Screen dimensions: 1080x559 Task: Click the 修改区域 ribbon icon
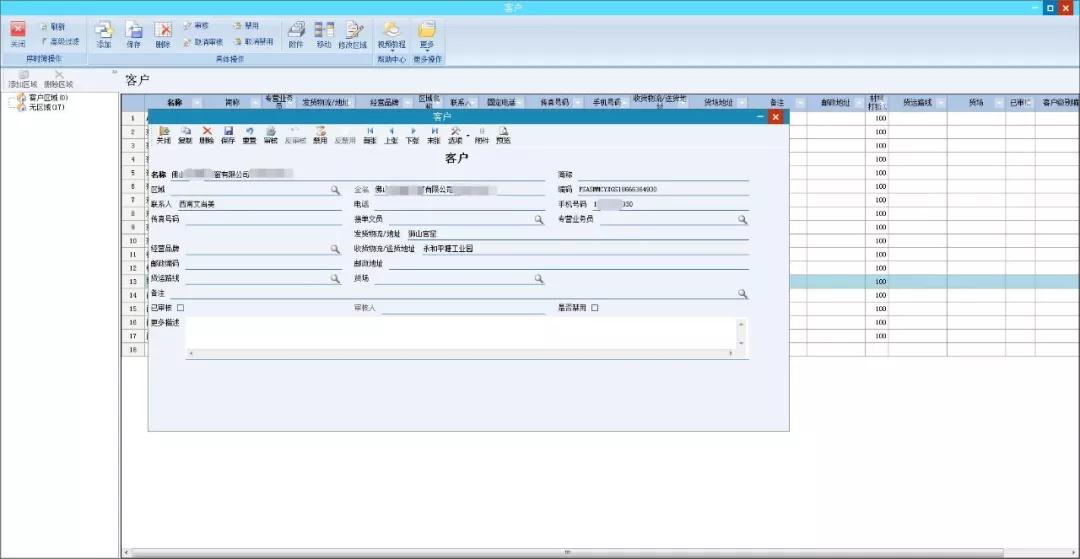coord(353,34)
